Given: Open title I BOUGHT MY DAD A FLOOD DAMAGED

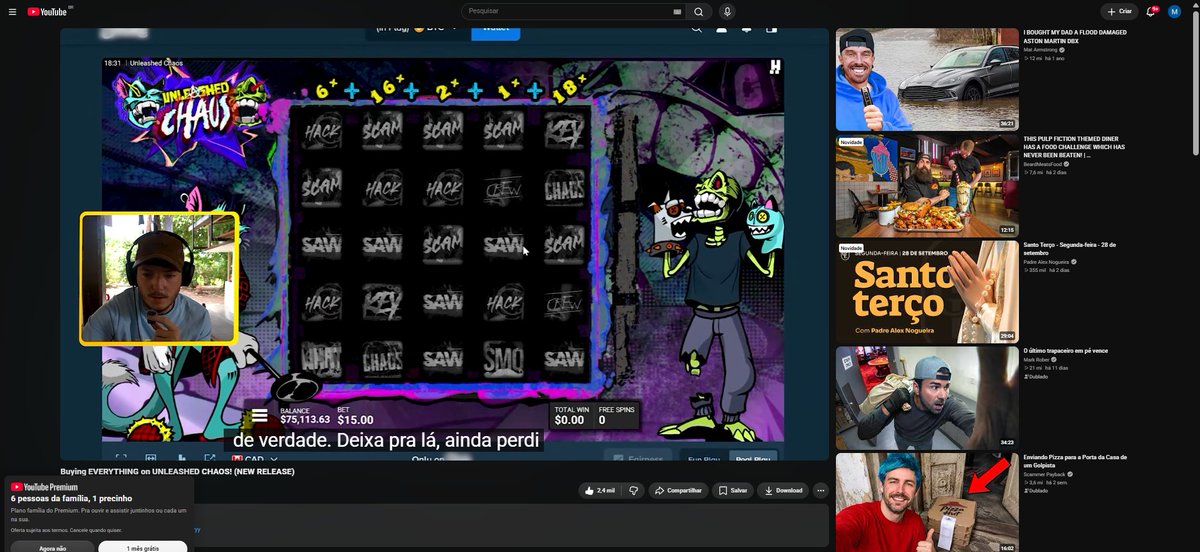Looking at the screenshot, I should [1075, 38].
